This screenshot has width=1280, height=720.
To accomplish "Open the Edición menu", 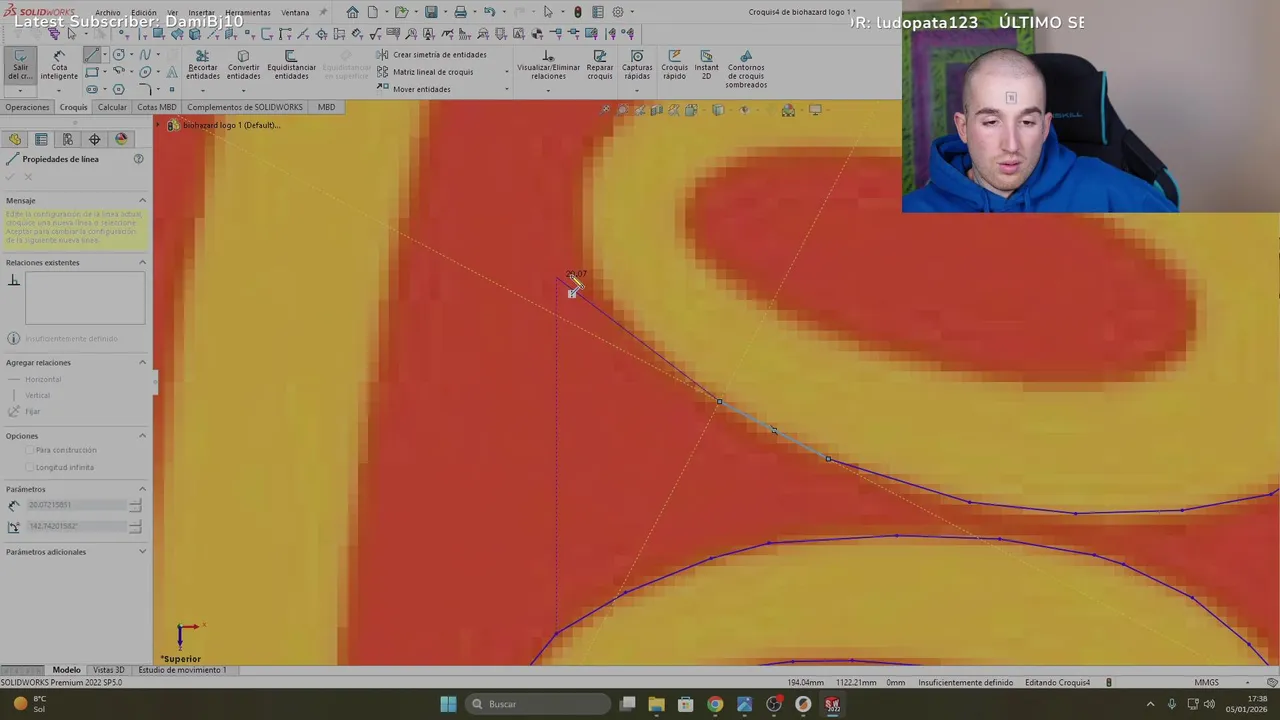I will [x=144, y=13].
